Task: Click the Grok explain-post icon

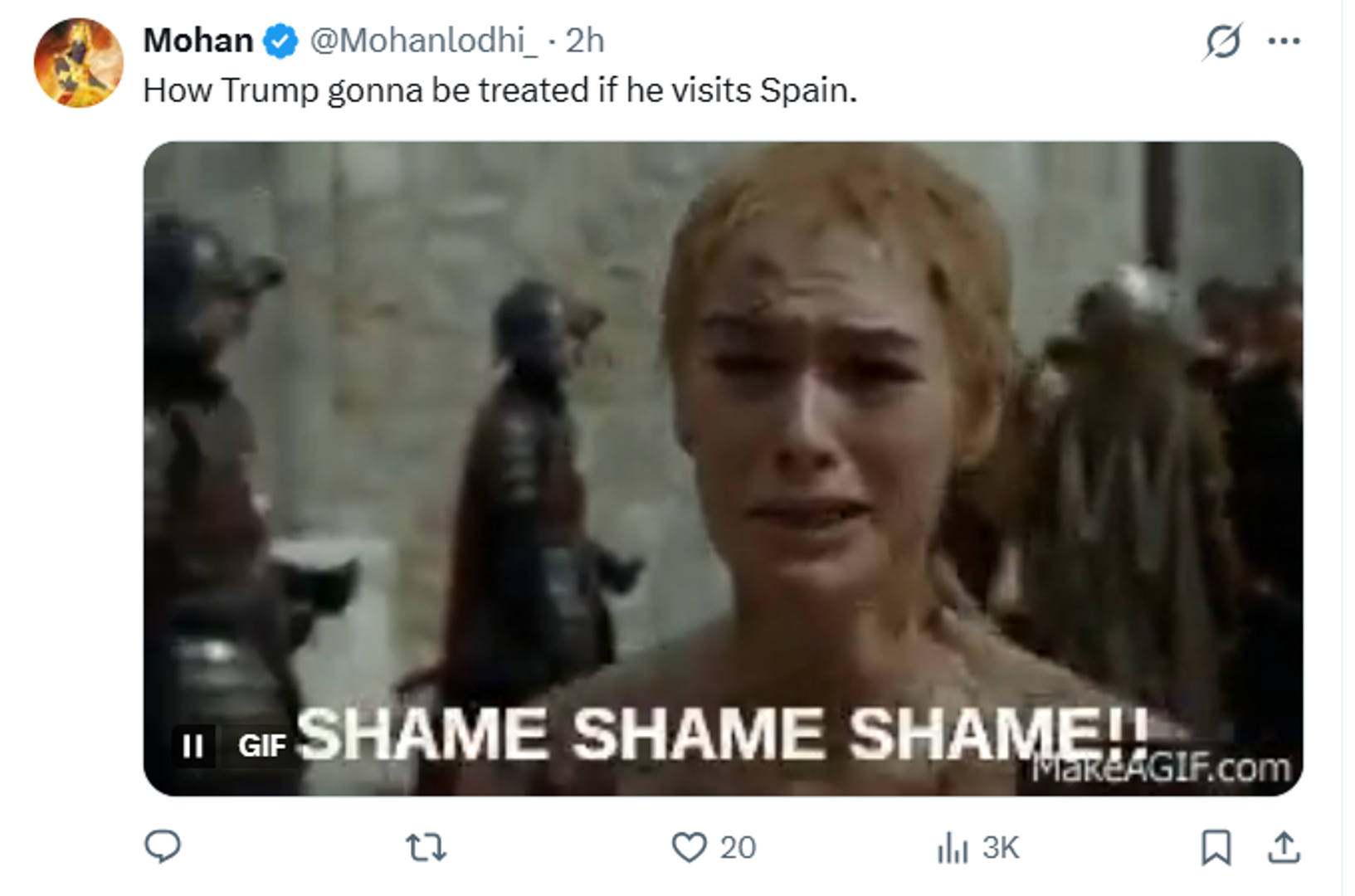Action: 1223,41
